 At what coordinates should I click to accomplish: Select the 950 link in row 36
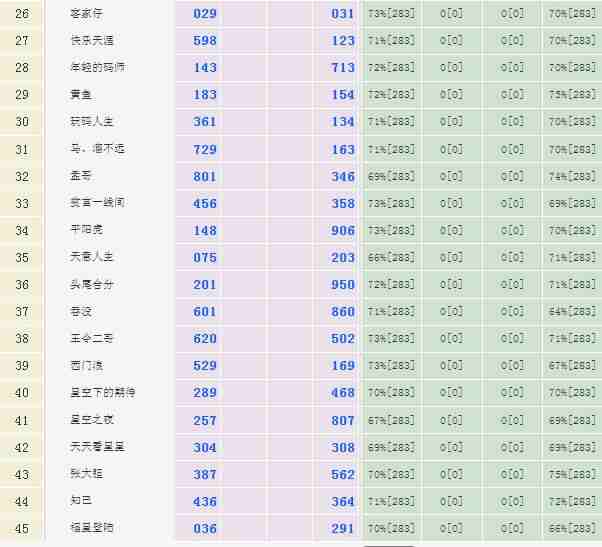(x=343, y=285)
